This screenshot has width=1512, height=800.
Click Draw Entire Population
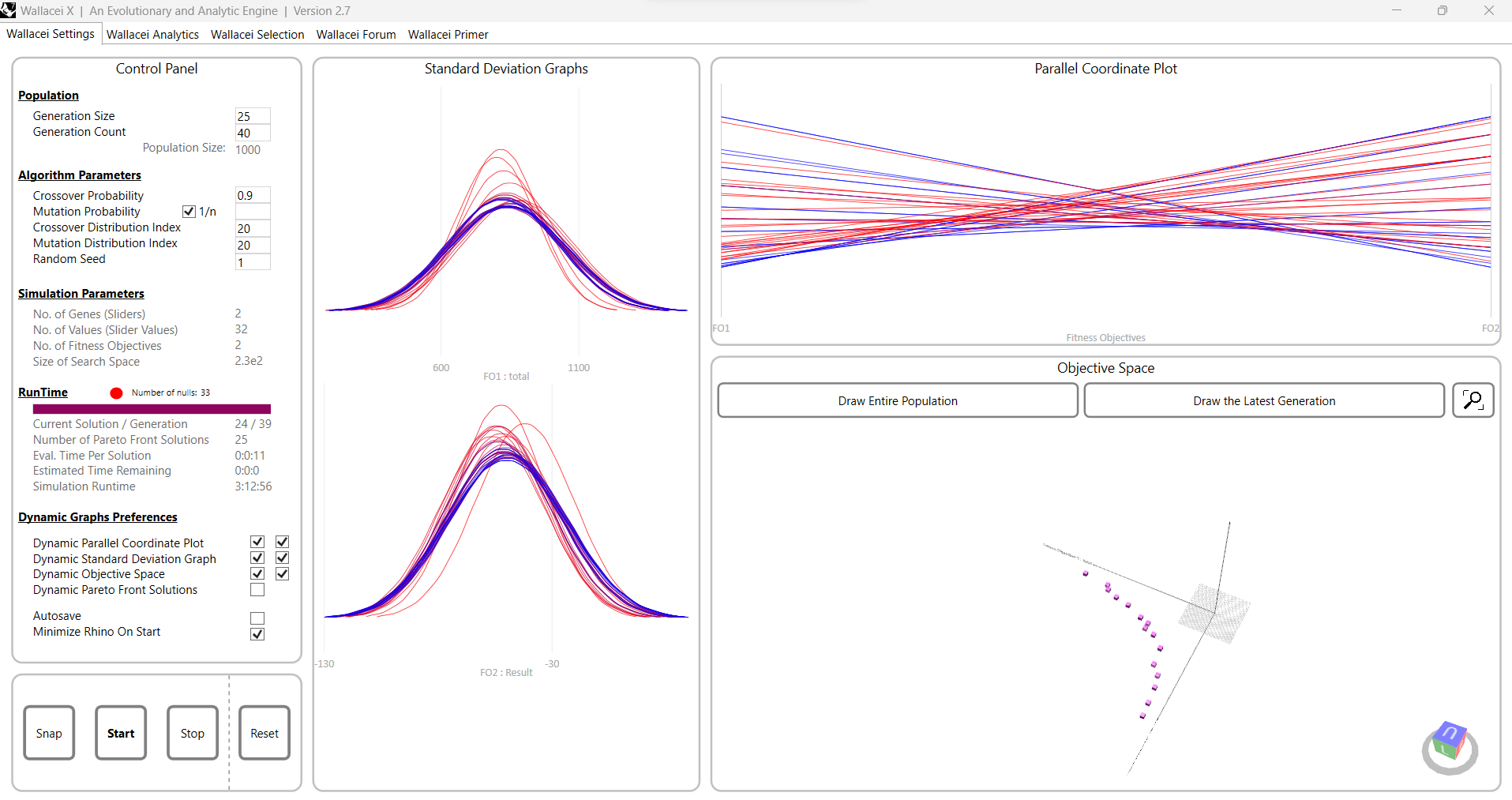(x=898, y=400)
